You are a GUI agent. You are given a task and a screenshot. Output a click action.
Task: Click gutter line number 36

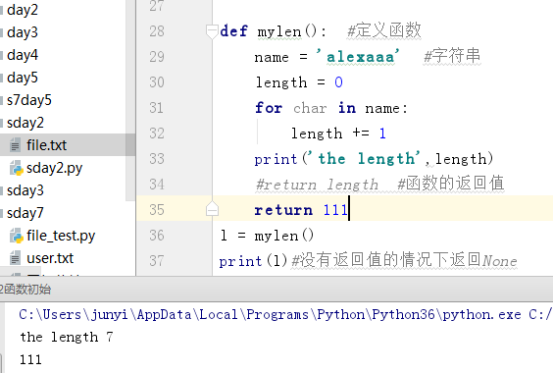[157, 235]
